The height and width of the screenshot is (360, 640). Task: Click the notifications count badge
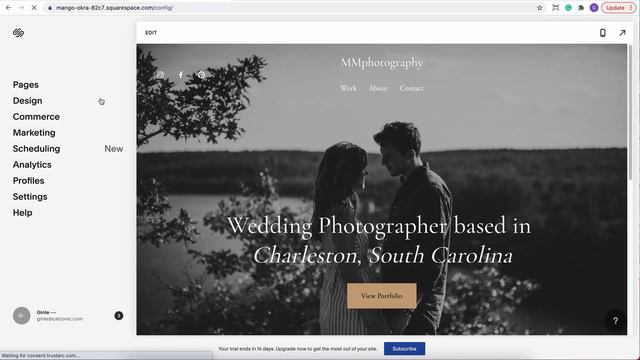tap(118, 316)
